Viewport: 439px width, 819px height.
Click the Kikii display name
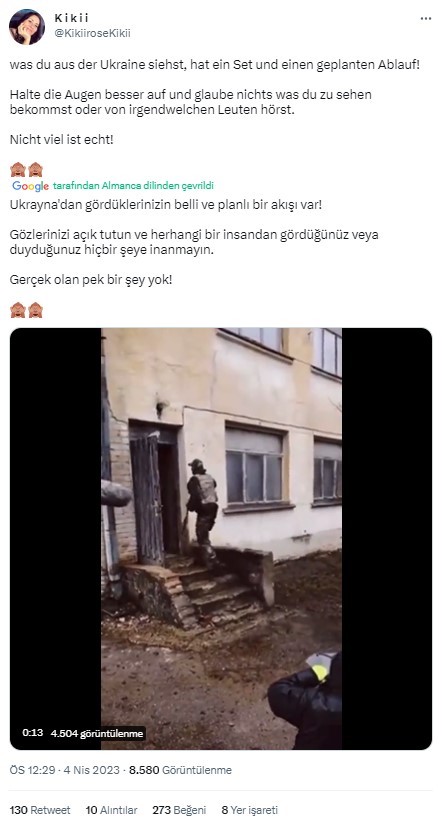[72, 18]
